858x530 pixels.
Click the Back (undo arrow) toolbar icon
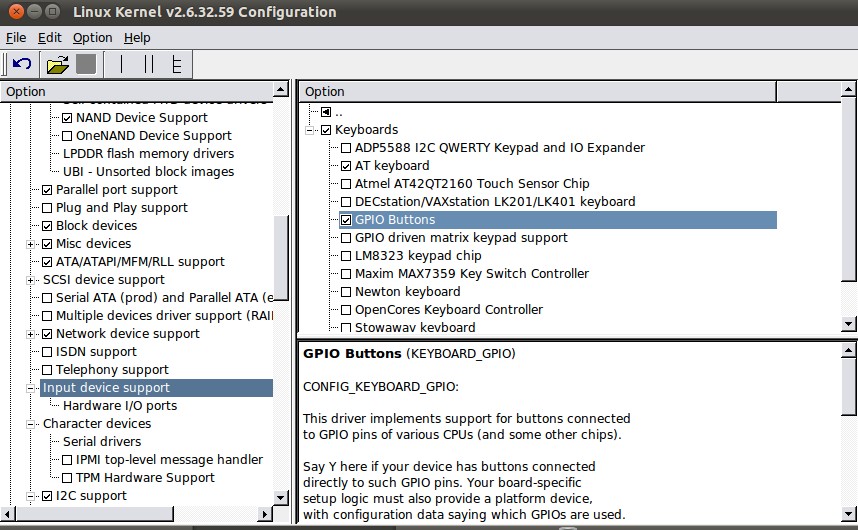(x=22, y=64)
